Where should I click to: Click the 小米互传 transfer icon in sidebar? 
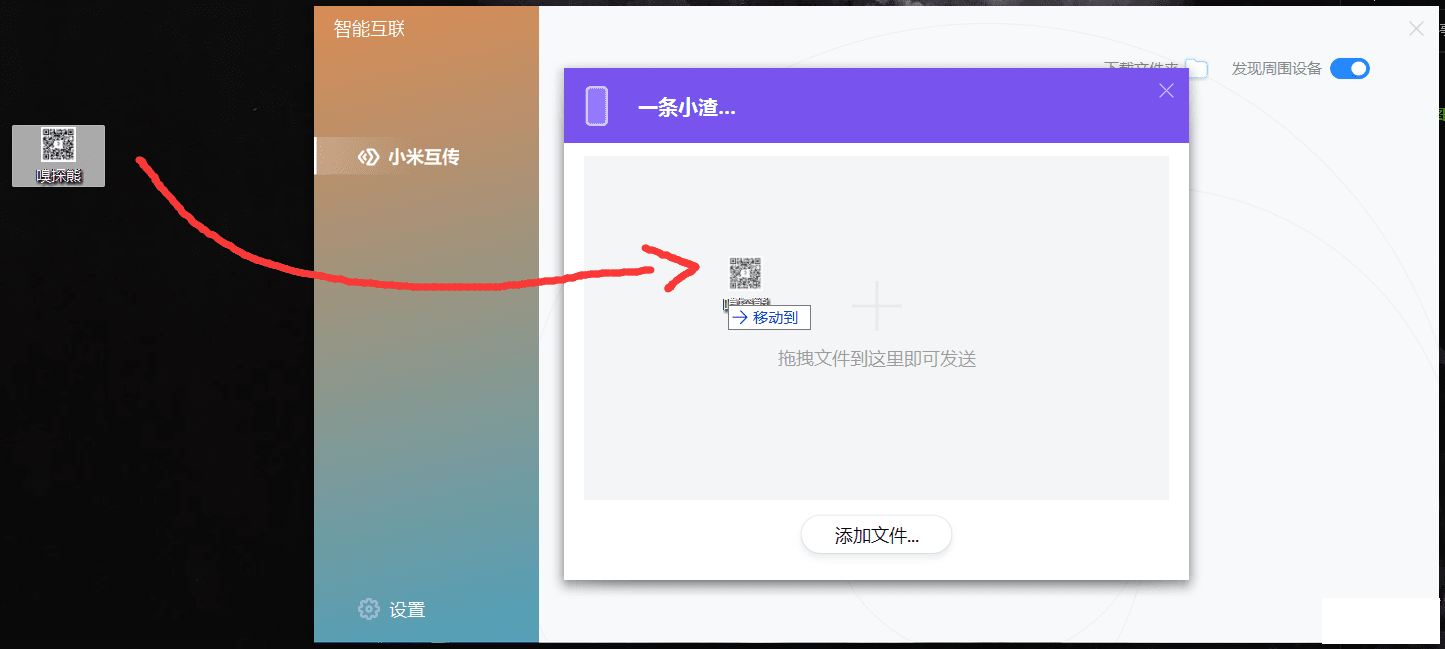(x=369, y=157)
